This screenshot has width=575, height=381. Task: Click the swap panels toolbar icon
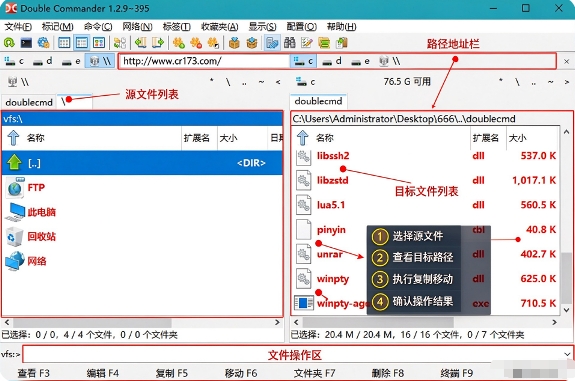(x=120, y=43)
